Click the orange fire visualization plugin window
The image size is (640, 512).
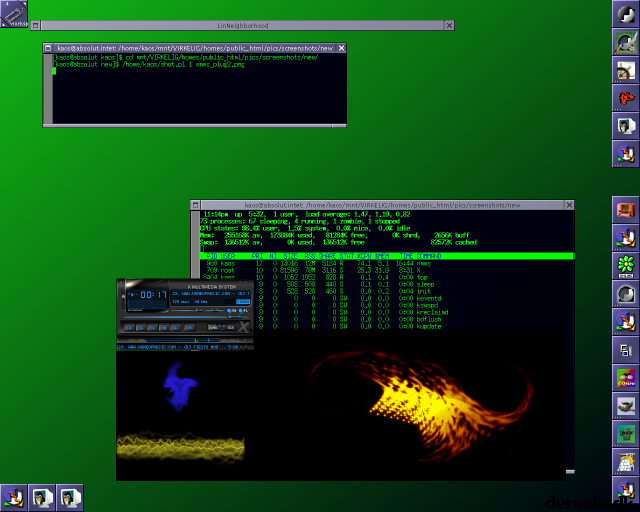408,404
